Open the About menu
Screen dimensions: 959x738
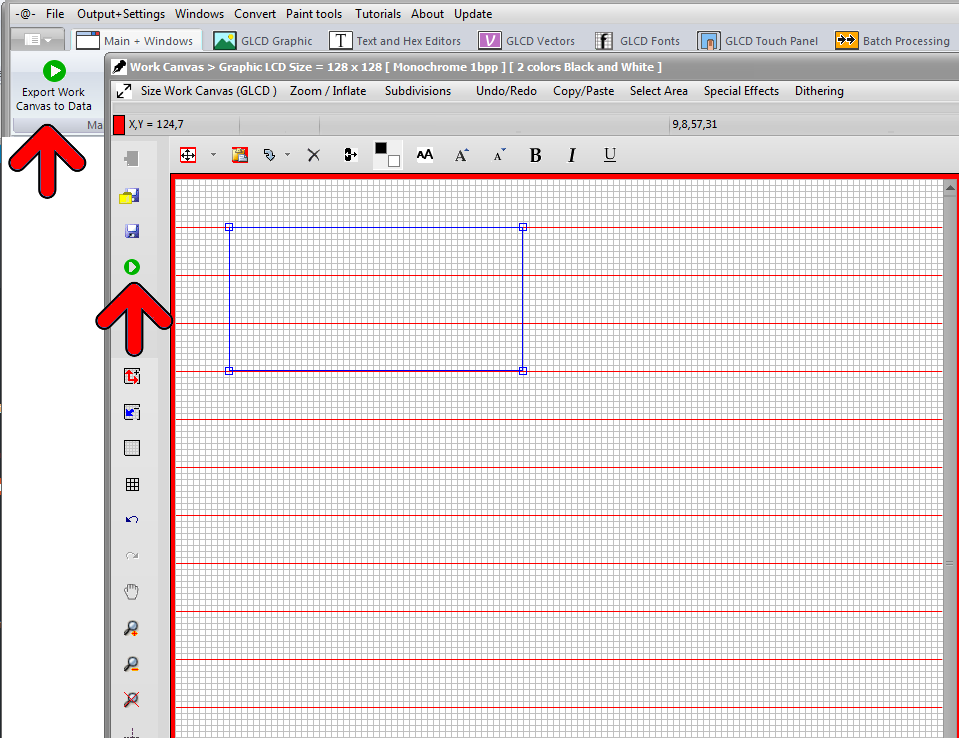pos(428,13)
